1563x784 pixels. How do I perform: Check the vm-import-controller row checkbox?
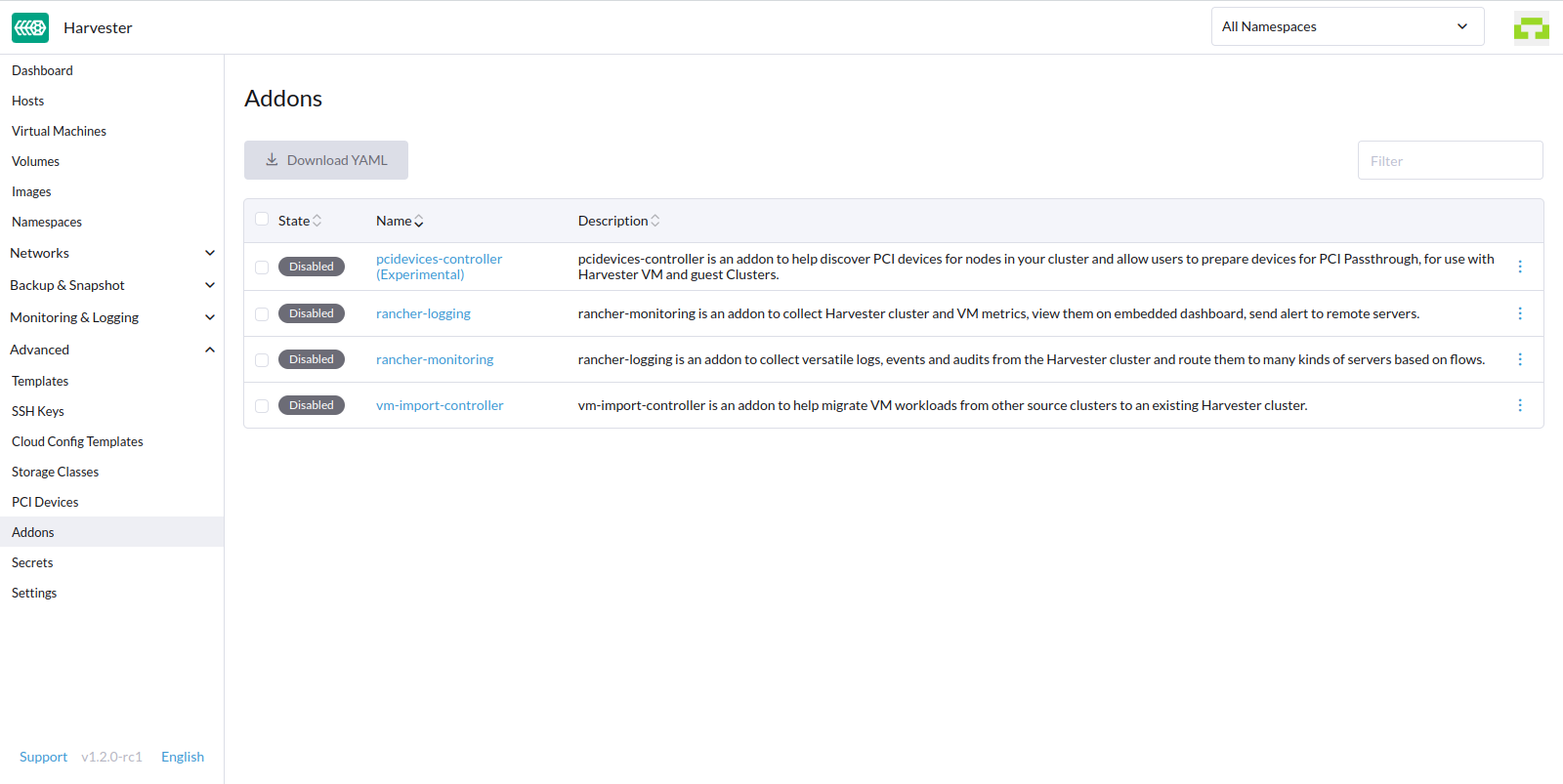click(x=262, y=406)
